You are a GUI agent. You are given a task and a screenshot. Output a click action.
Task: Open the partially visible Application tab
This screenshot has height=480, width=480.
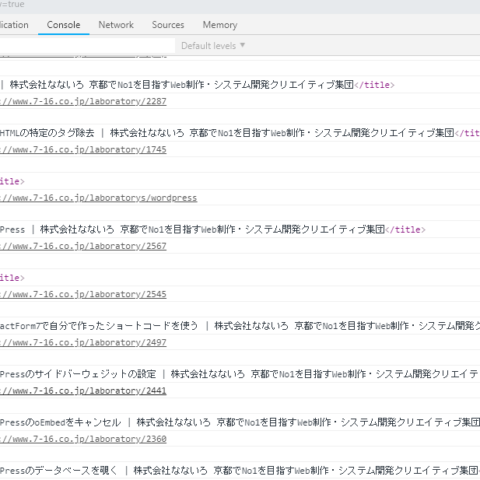point(14,25)
